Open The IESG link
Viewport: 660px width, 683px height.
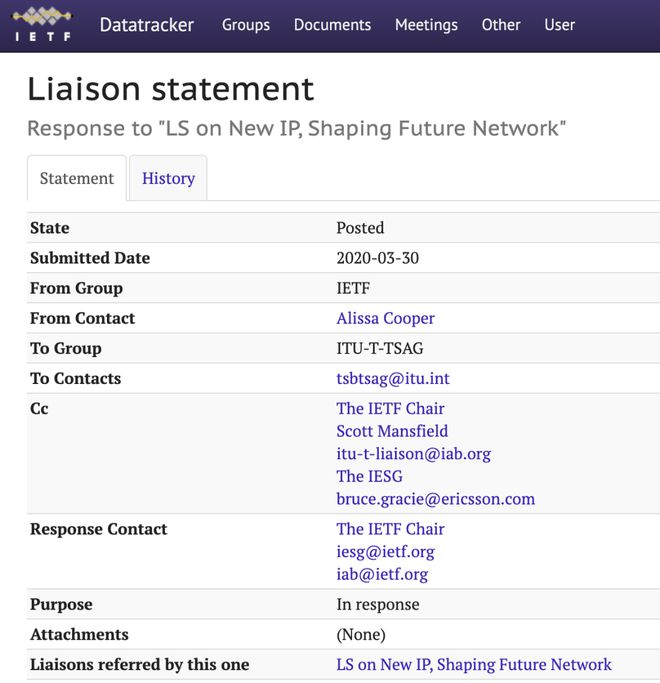pyautogui.click(x=369, y=477)
